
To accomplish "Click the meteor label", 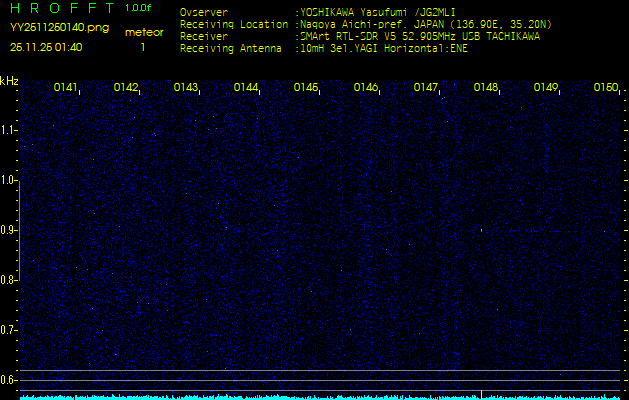I will pos(144,33).
